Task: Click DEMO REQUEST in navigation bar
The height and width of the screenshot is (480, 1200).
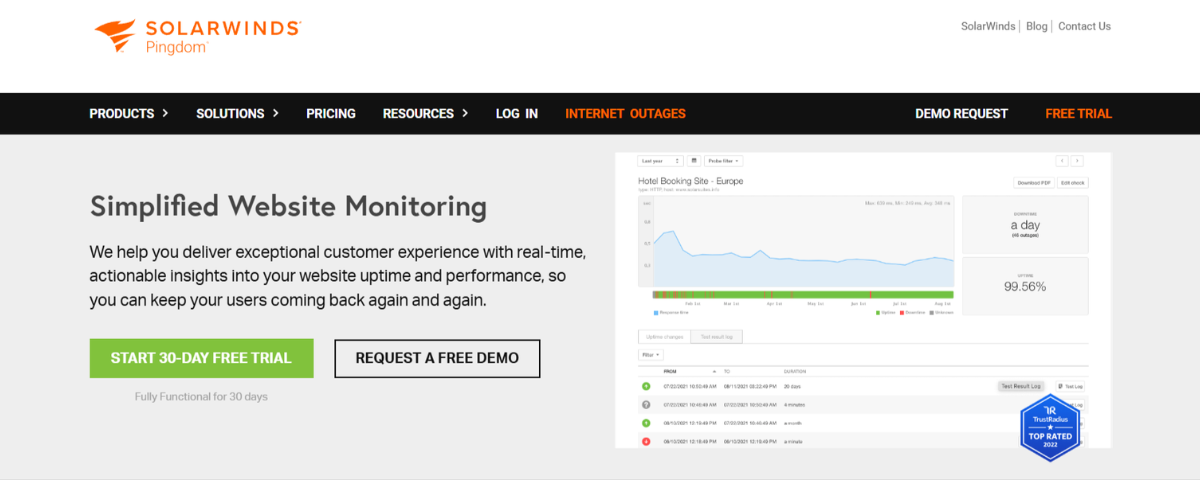Action: [x=961, y=114]
